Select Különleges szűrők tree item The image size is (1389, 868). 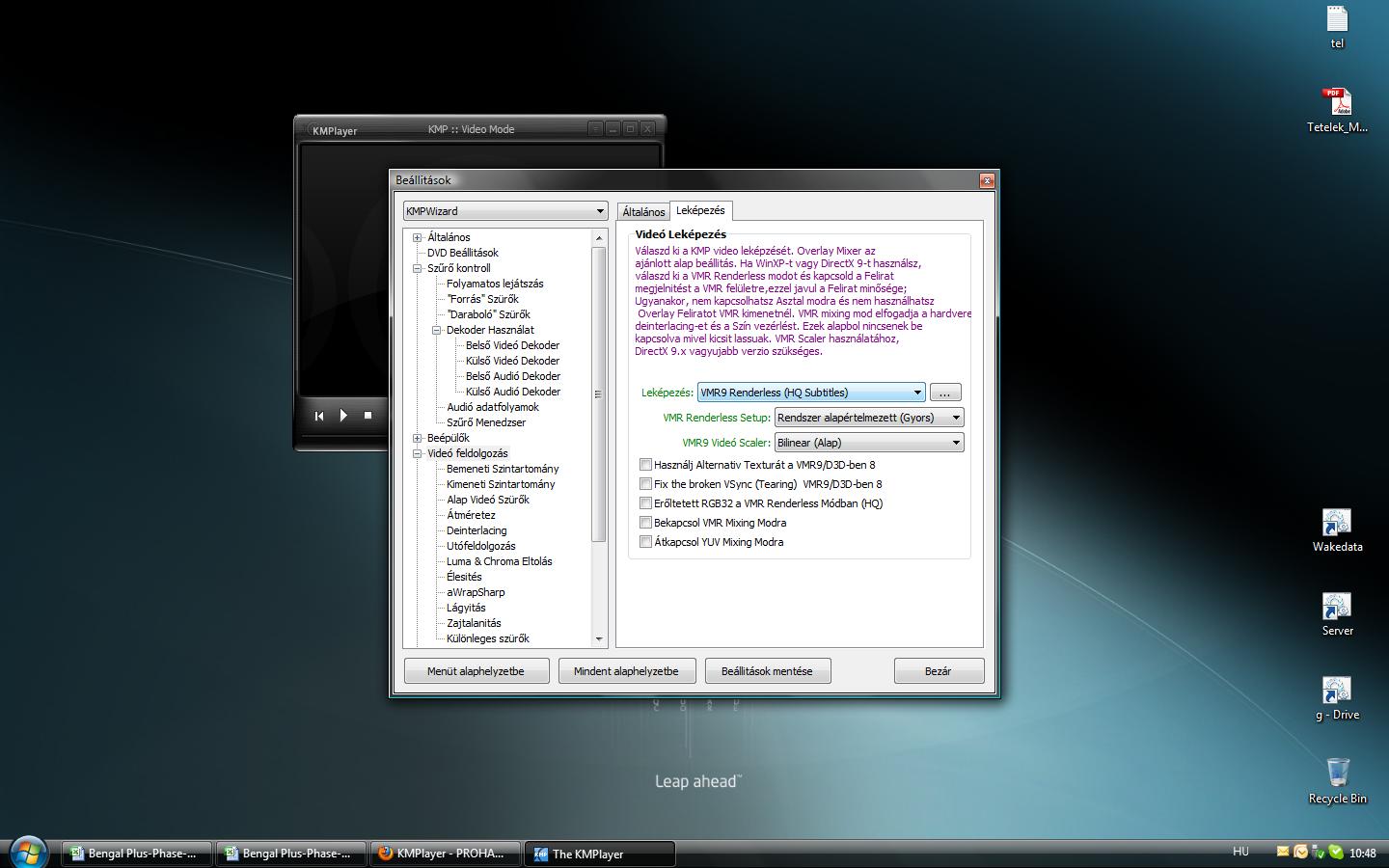click(x=488, y=638)
